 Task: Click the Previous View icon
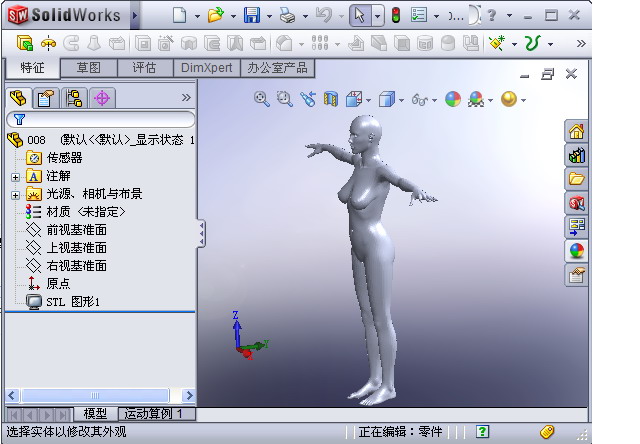[x=308, y=99]
